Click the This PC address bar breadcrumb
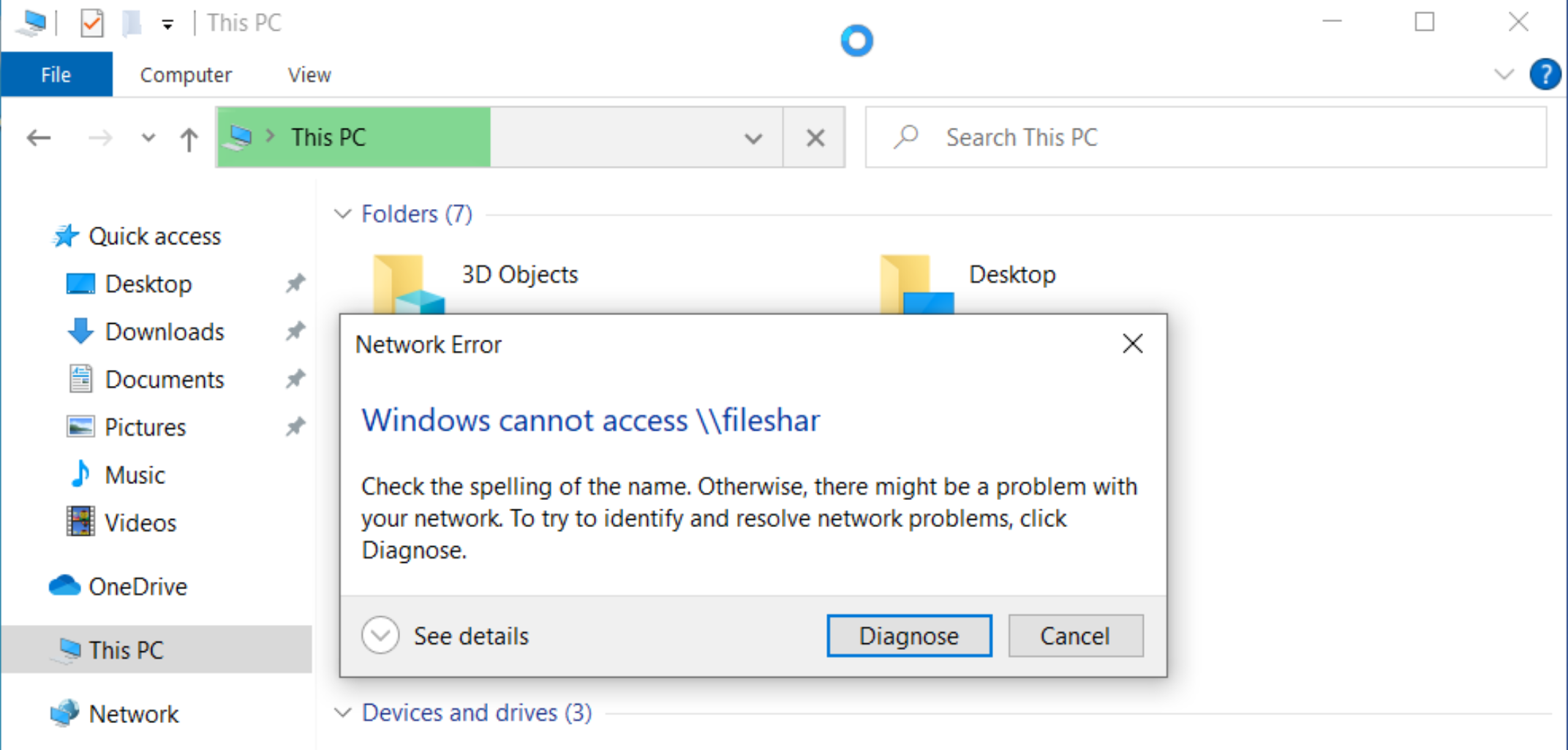 [x=328, y=137]
